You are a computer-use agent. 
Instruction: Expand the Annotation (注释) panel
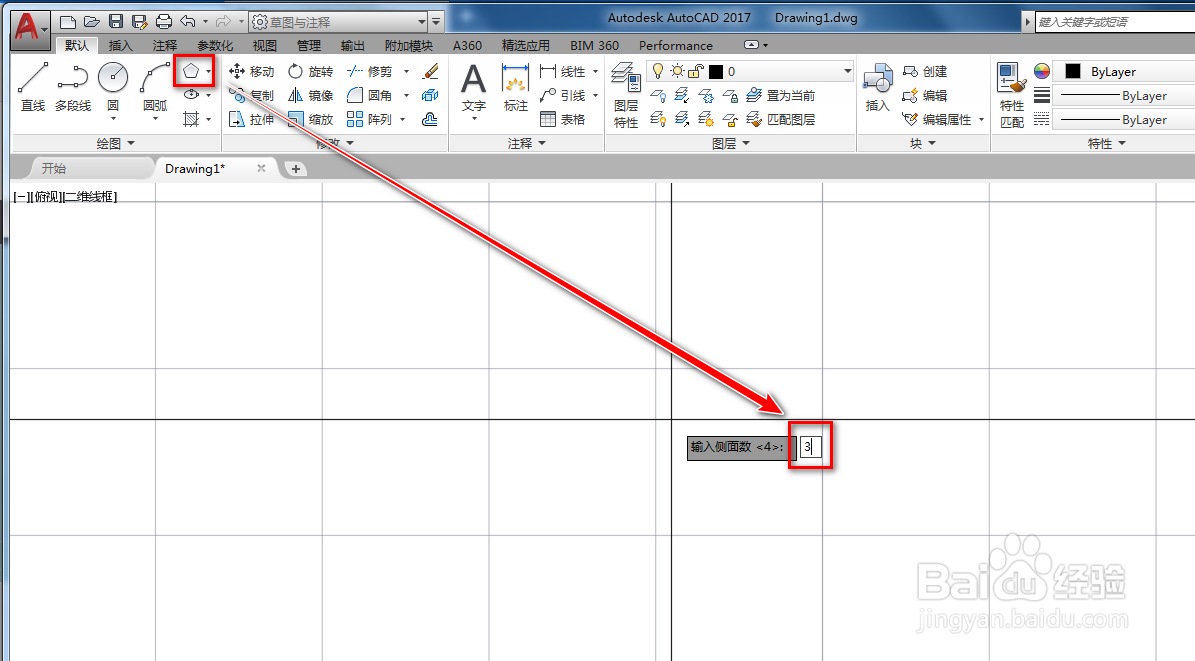coord(527,143)
